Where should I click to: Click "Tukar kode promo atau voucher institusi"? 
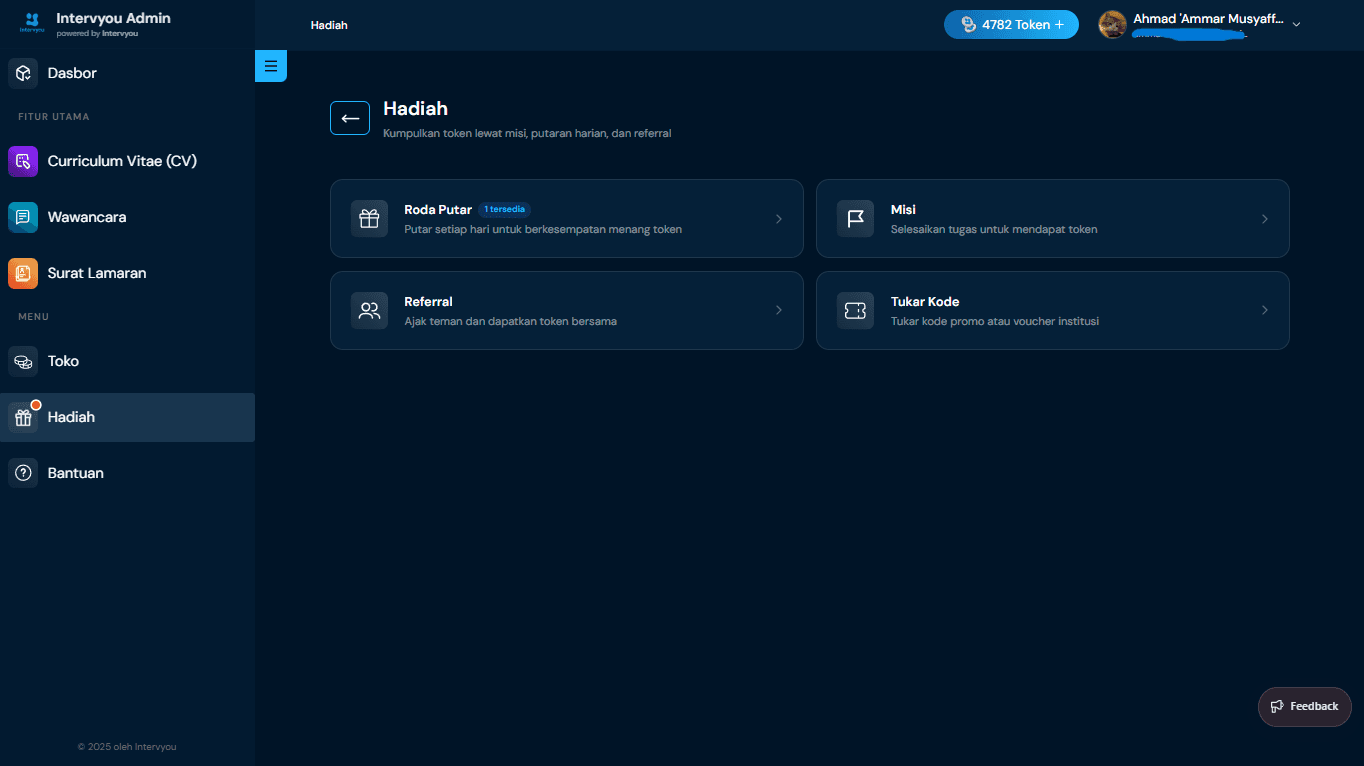995,321
